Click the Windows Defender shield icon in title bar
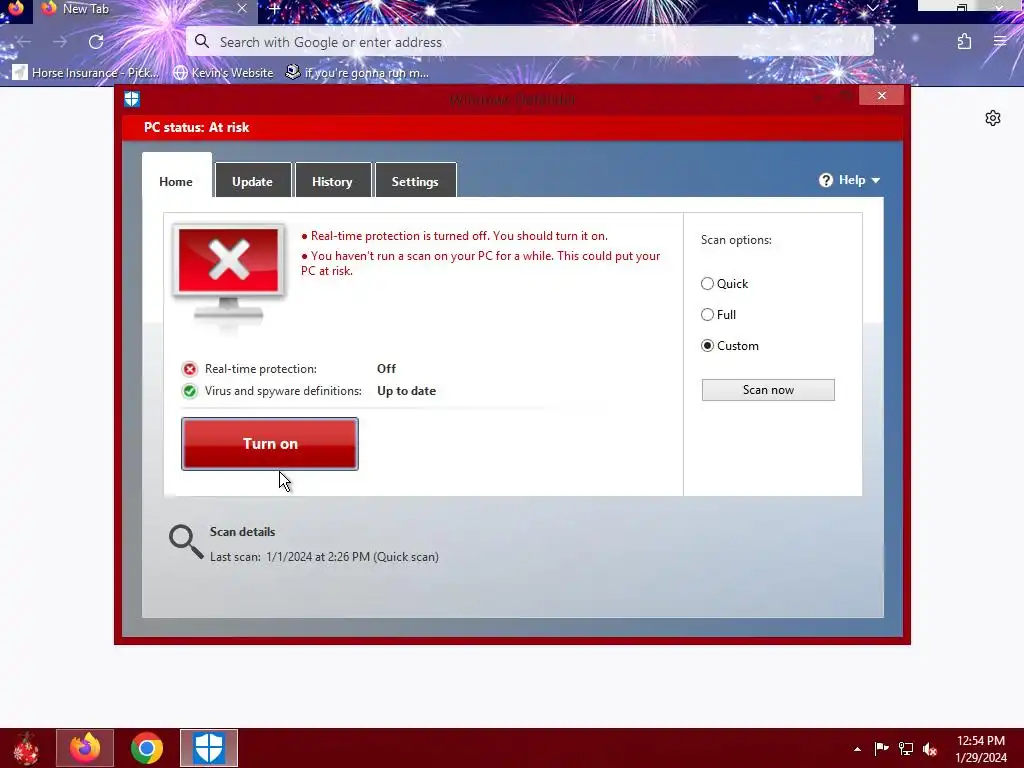The image size is (1024, 768). 132,99
